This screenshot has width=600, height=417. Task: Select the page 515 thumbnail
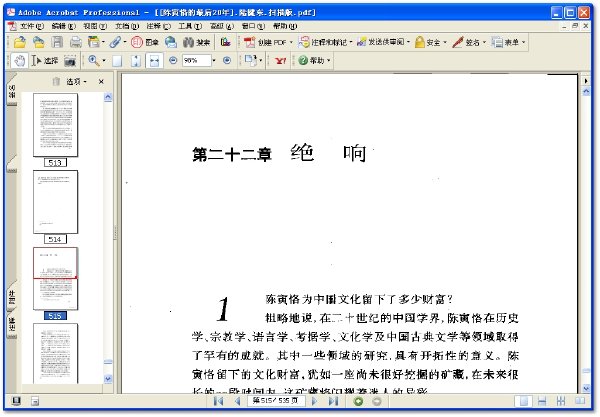55,279
